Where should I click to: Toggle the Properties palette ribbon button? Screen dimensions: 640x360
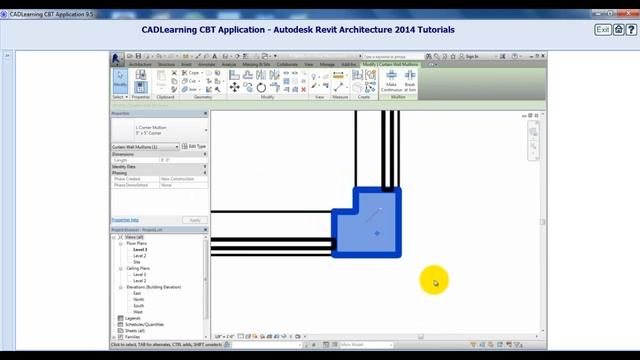pos(140,87)
